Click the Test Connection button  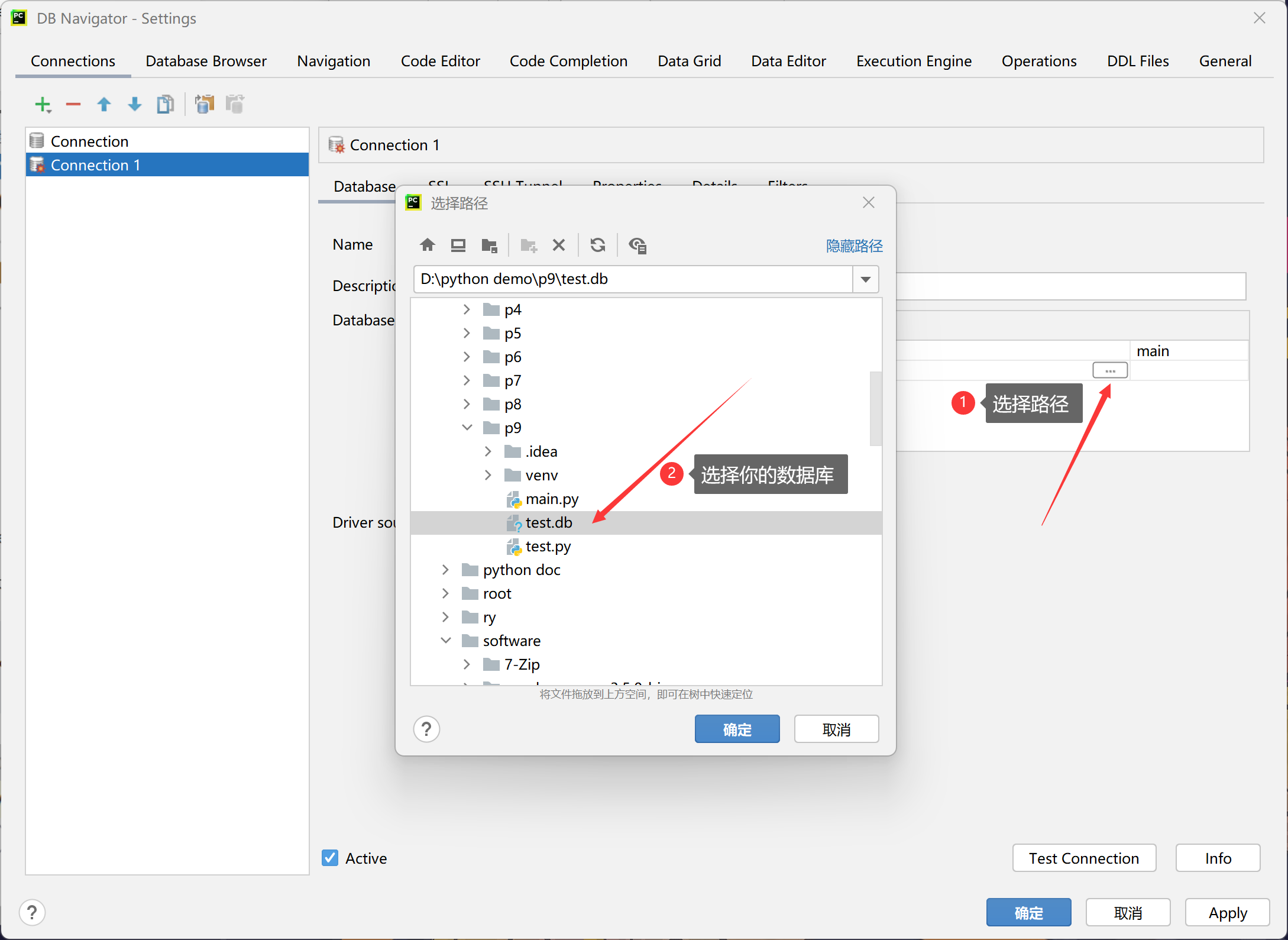point(1083,858)
